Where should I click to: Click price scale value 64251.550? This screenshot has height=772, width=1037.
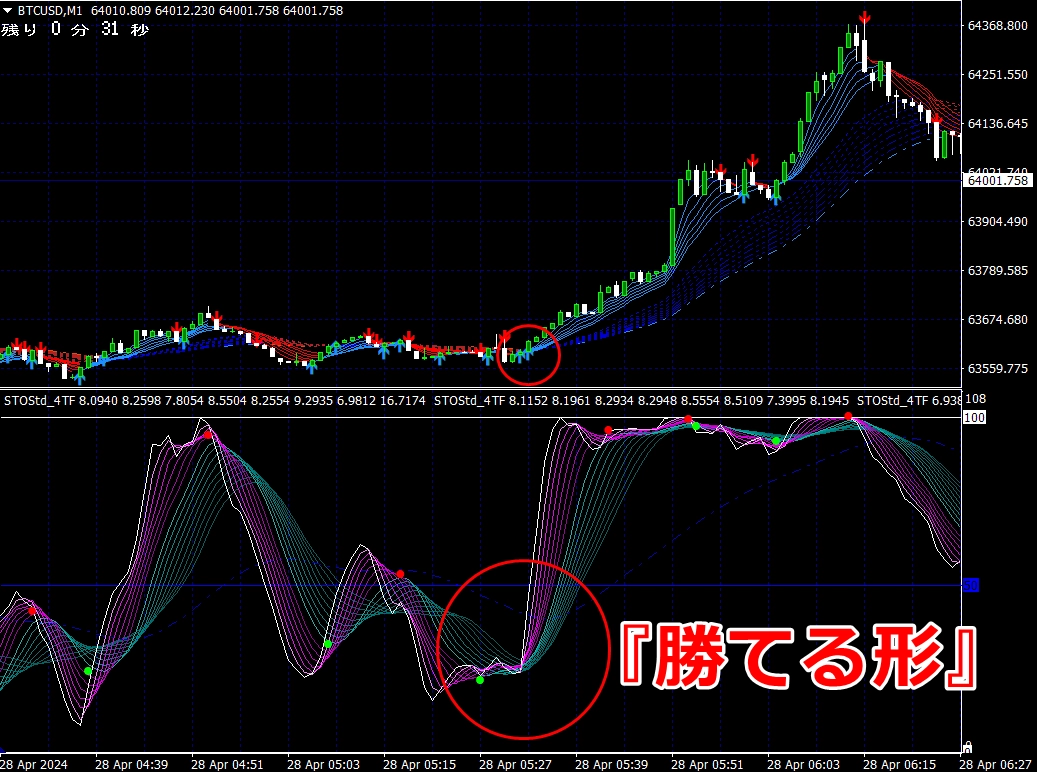(x=997, y=75)
